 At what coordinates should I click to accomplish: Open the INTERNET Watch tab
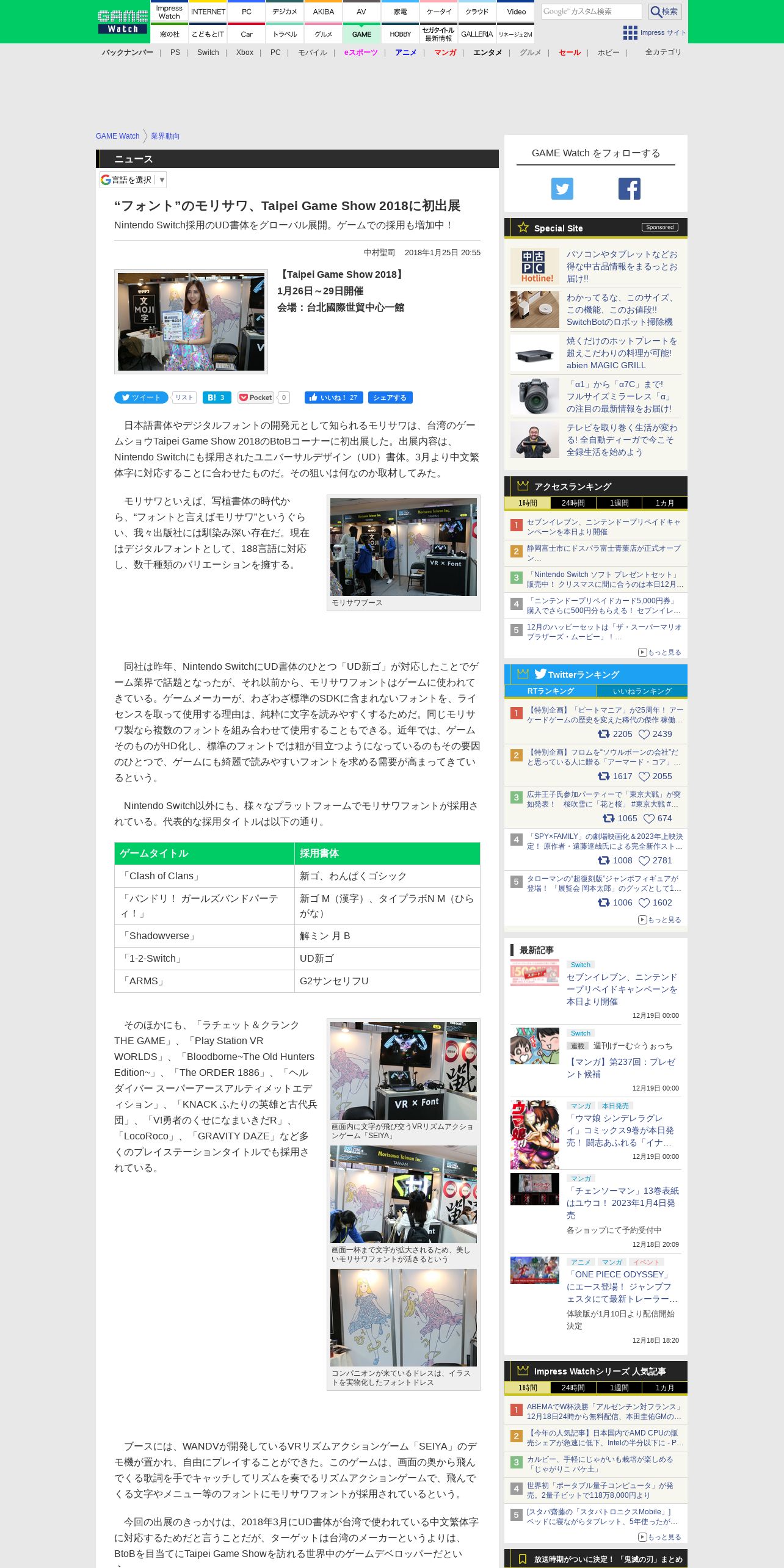[208, 12]
